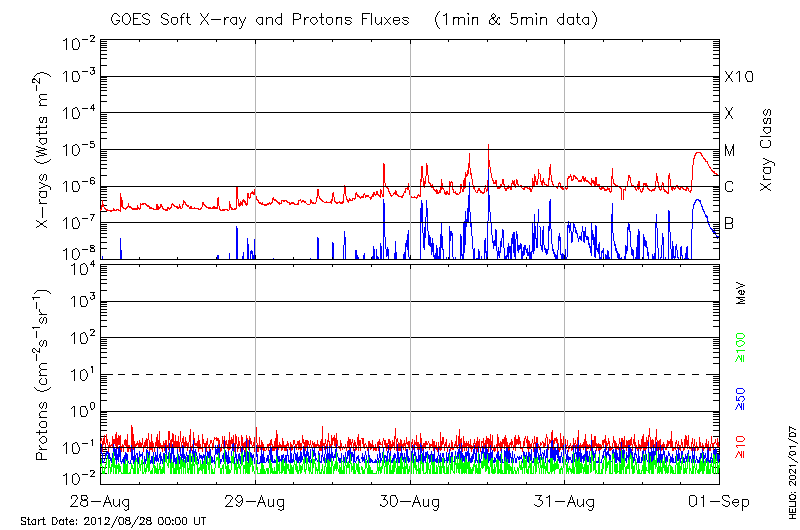The height and width of the screenshot is (530, 800).
Task: Select the 30-Aug x-axis tick label
Action: pyautogui.click(x=410, y=502)
